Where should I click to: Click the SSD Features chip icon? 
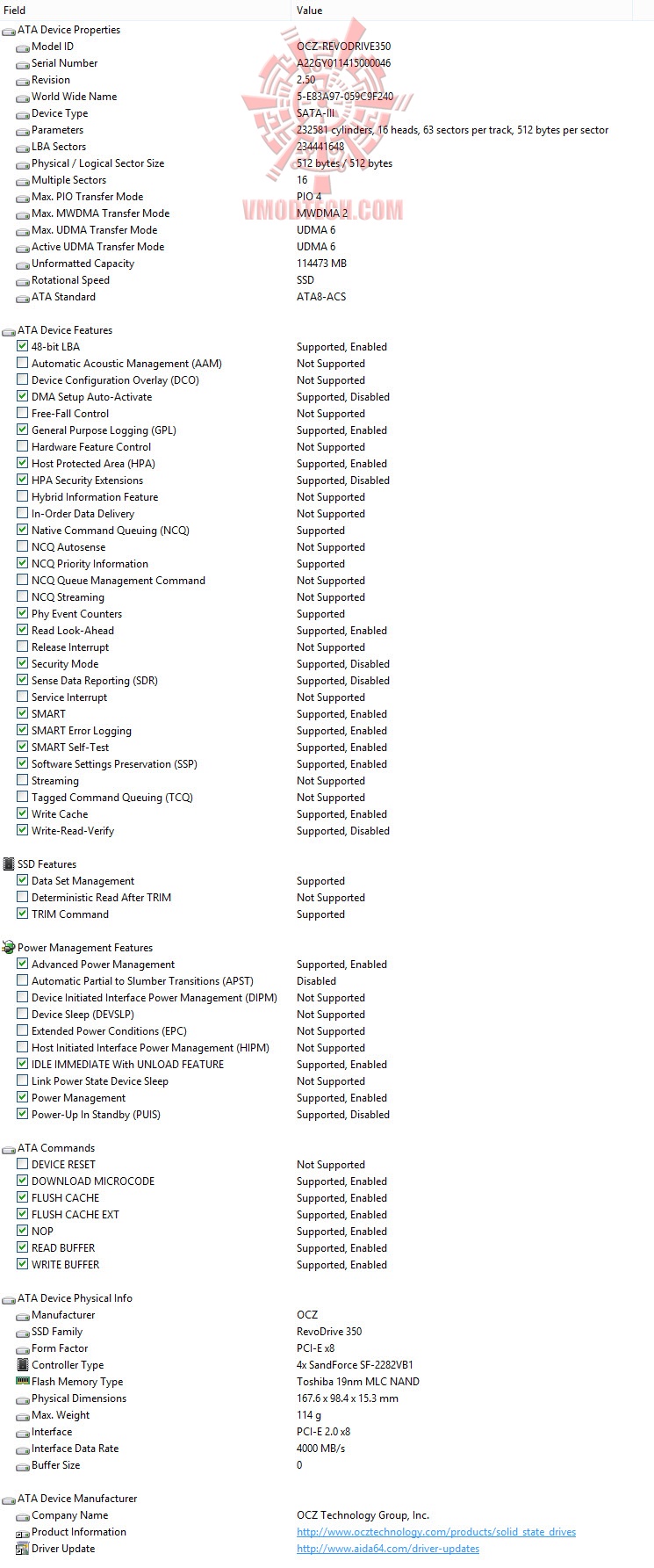[9, 864]
